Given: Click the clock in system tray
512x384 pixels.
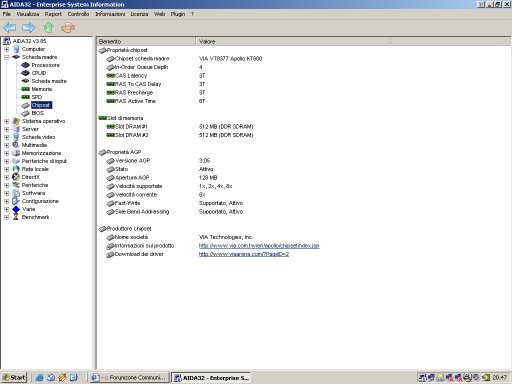Looking at the screenshot, I should (500, 378).
